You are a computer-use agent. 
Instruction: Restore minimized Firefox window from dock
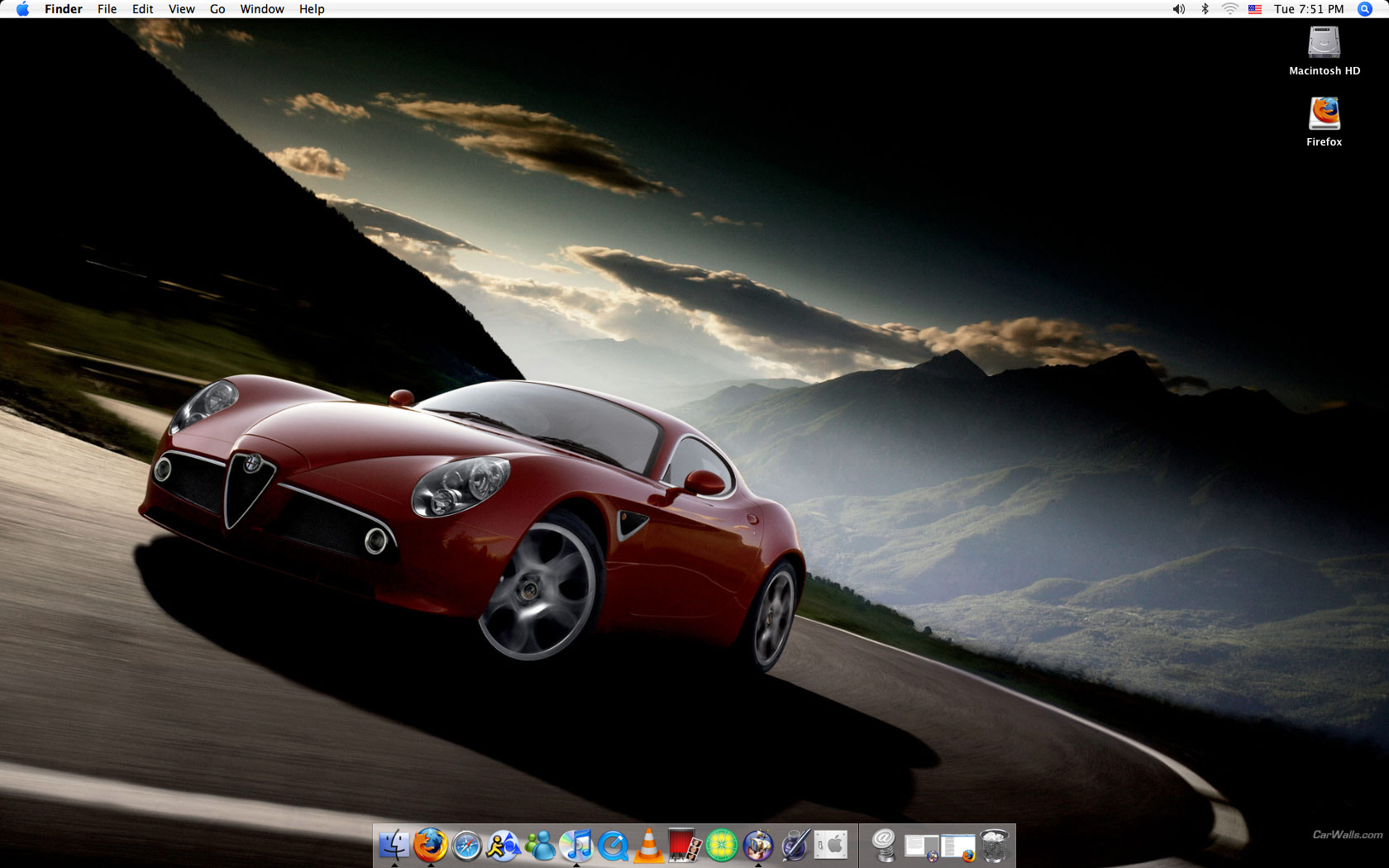click(957, 847)
